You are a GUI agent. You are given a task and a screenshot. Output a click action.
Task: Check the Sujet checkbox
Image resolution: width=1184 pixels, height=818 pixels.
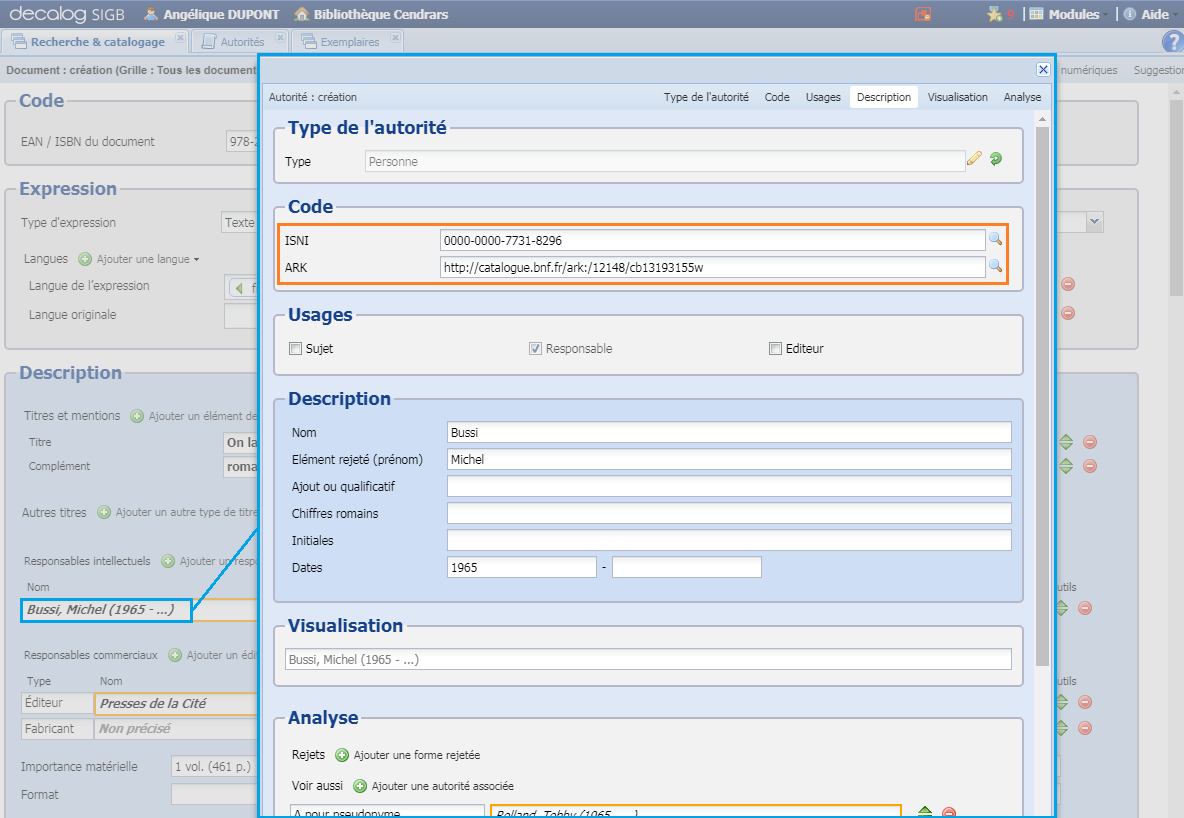[x=296, y=348]
